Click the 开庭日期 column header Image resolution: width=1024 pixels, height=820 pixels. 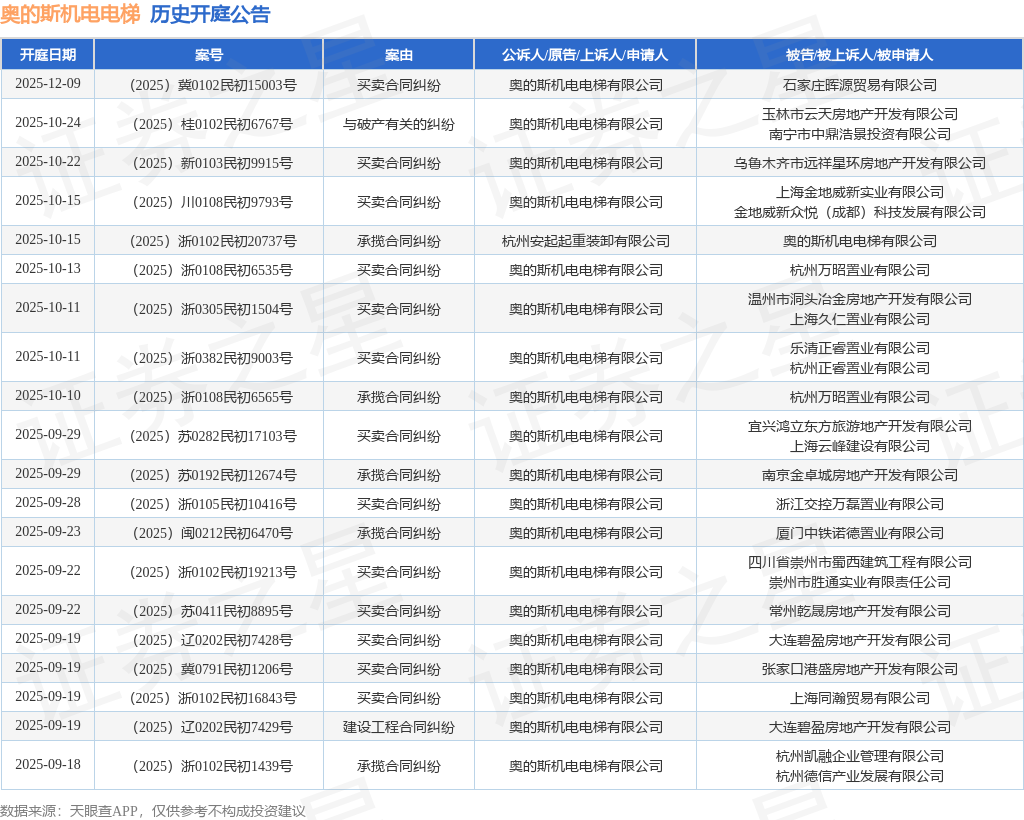tap(48, 55)
